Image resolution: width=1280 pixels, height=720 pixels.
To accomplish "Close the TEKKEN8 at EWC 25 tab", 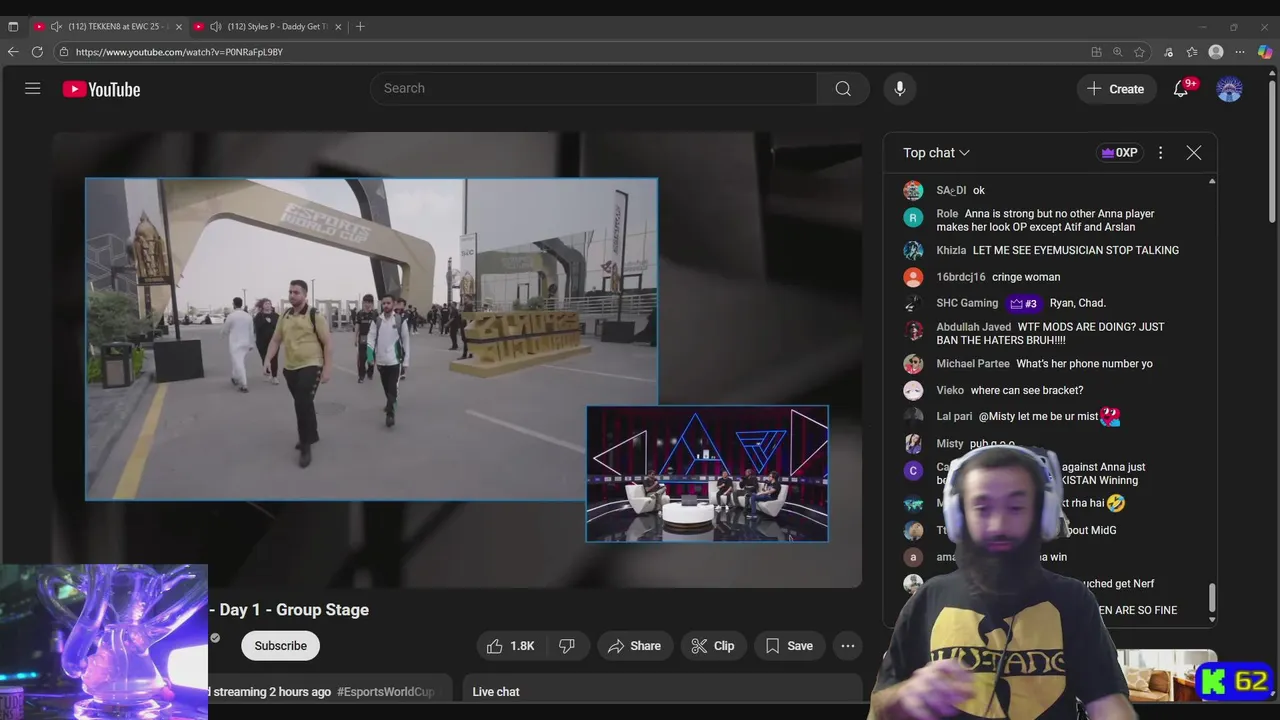I will coord(179,27).
